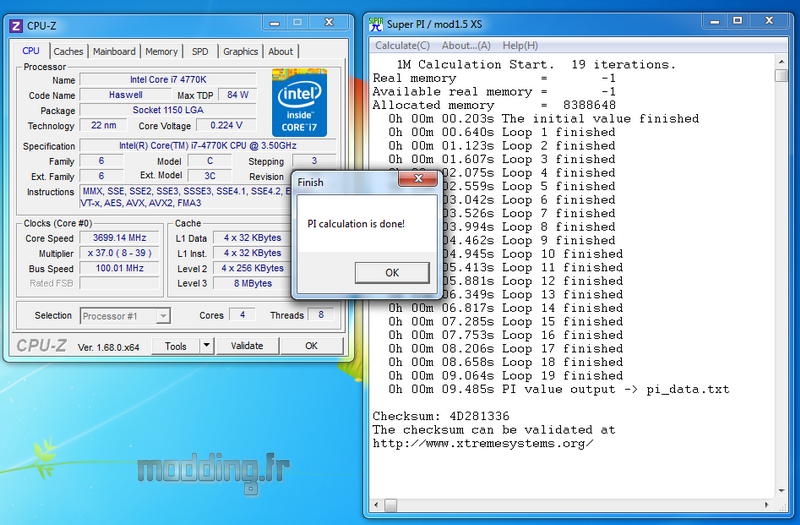
Task: Switch to the Caches tab
Action: [68, 52]
